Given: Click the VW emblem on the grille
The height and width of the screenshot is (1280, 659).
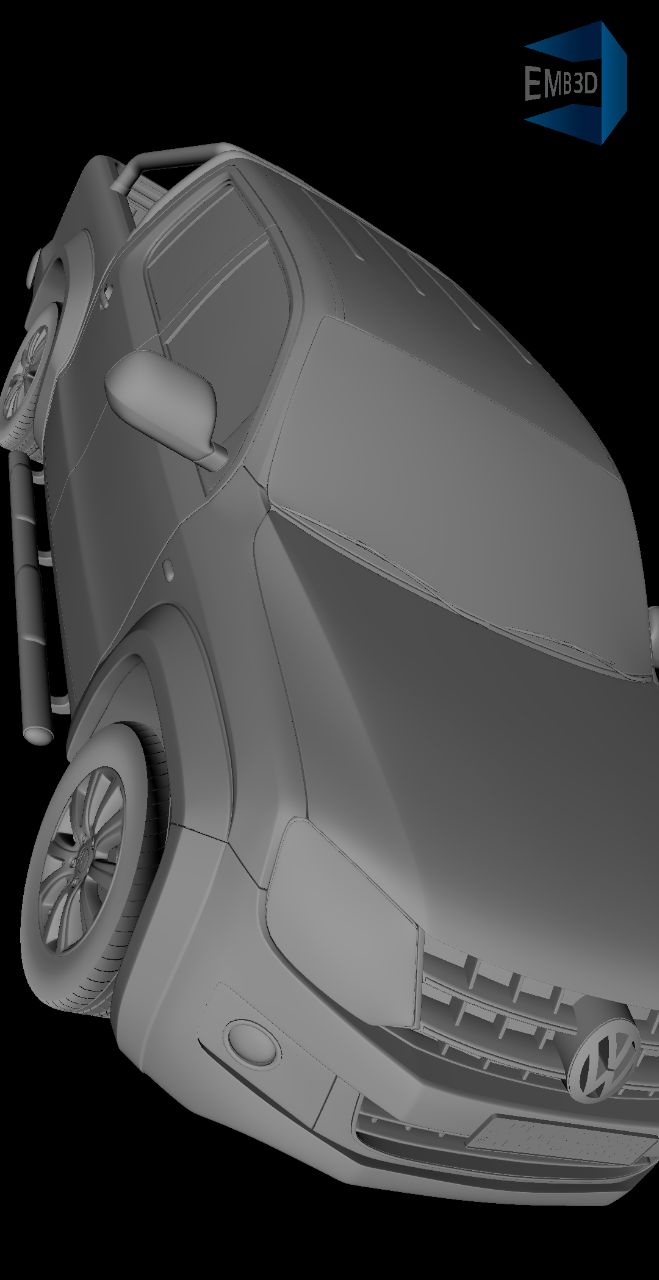Looking at the screenshot, I should tap(603, 1061).
